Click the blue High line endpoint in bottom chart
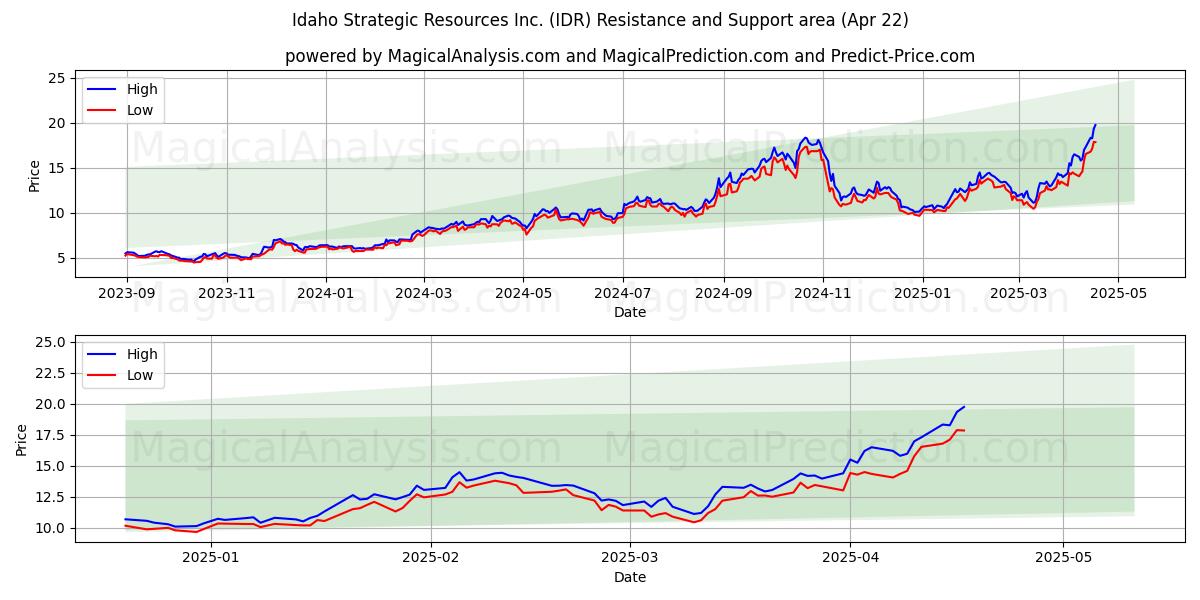 (x=964, y=407)
